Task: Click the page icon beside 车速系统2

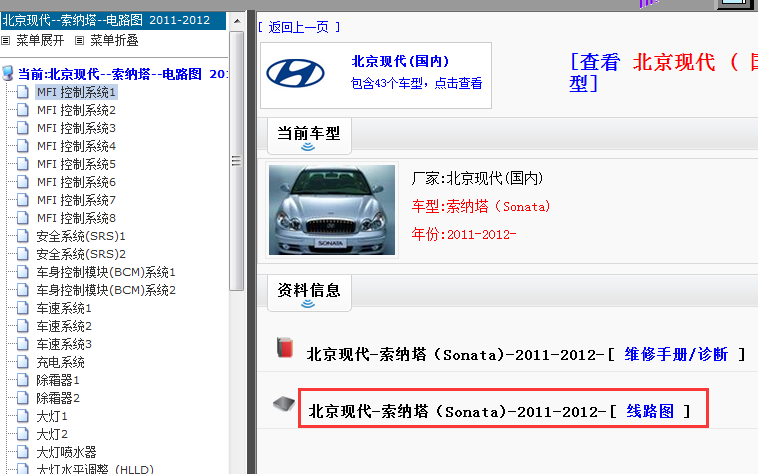Action: [x=23, y=326]
